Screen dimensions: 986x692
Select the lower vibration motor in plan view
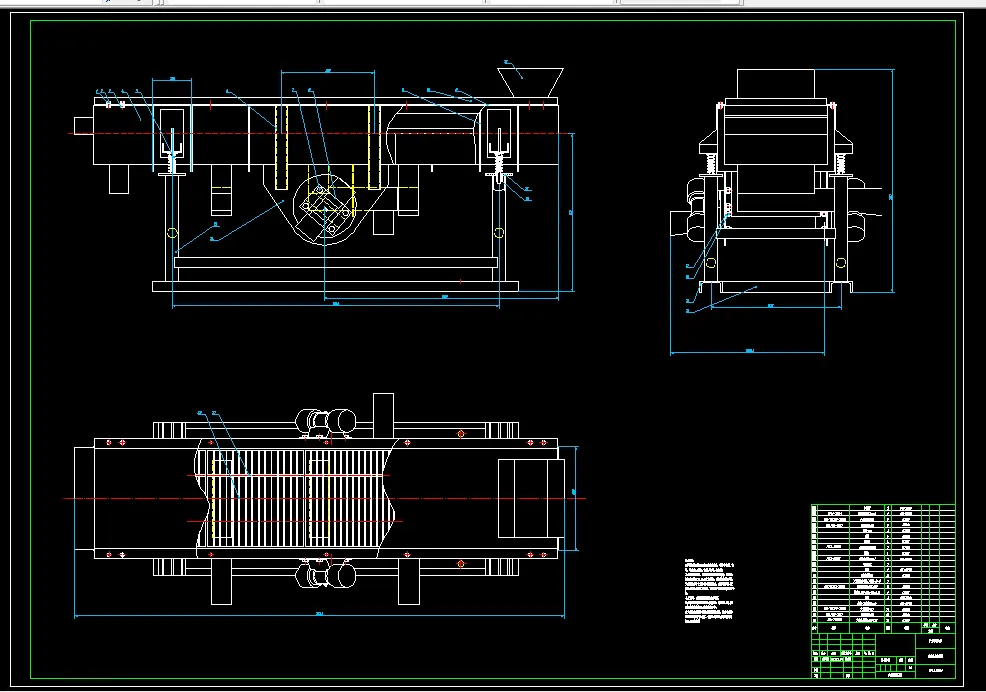[326, 576]
